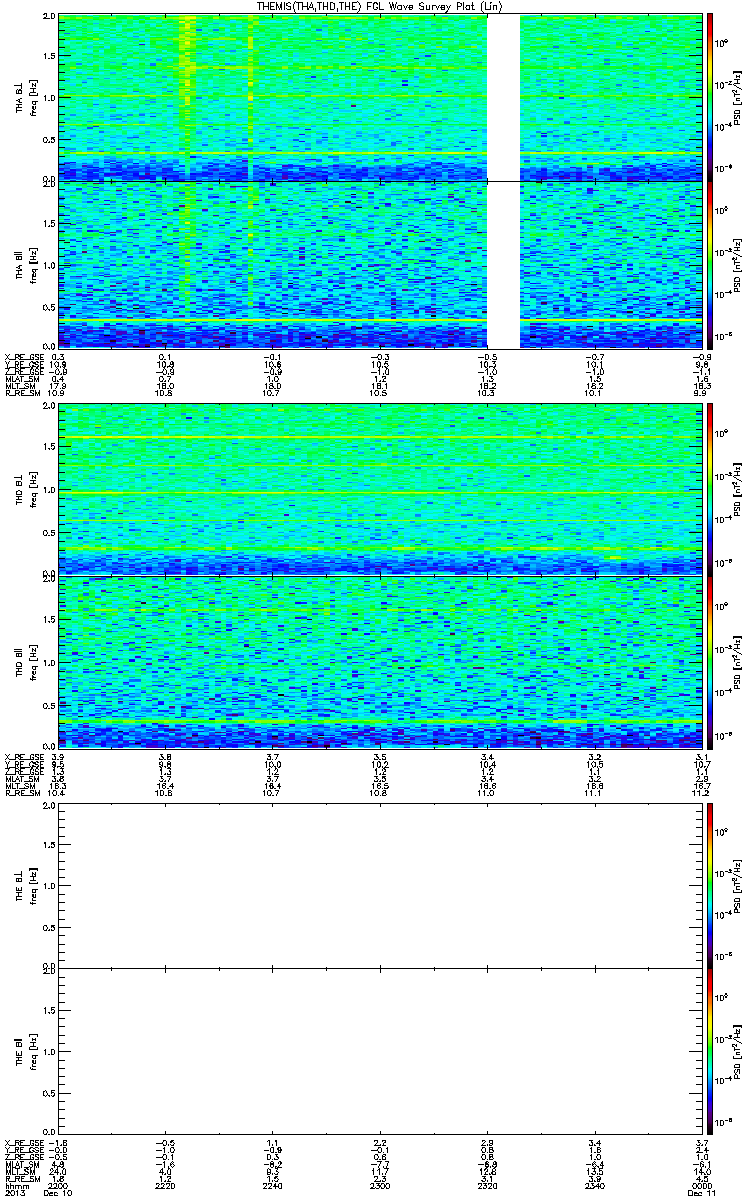The height and width of the screenshot is (1200, 750).
Task: Click the 2320 time tick label
Action: click(488, 1186)
